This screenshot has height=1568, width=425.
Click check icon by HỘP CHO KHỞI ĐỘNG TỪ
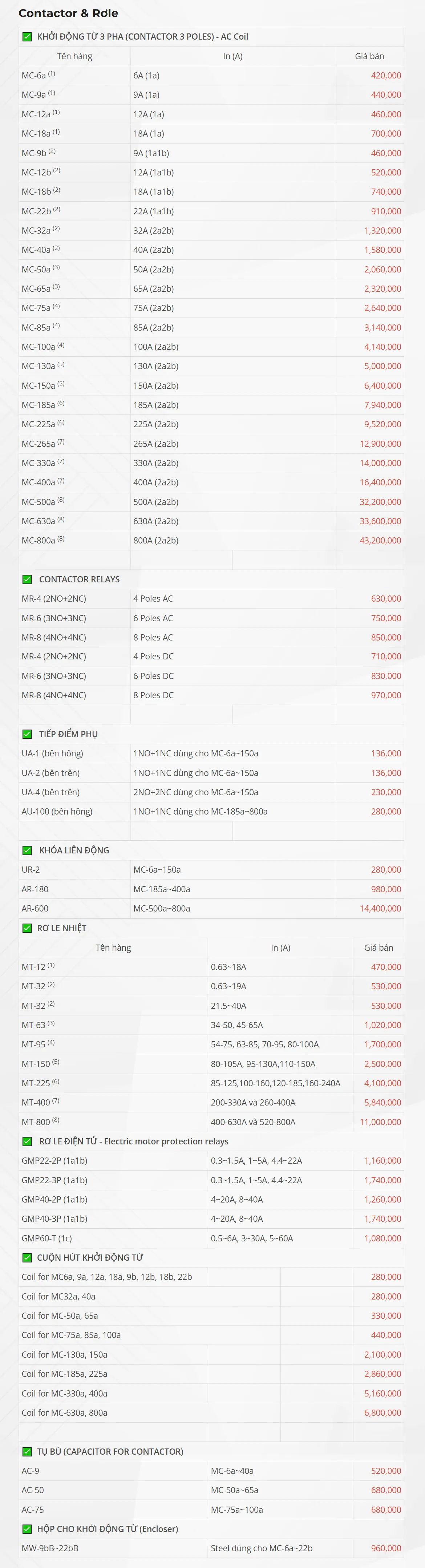click(x=27, y=1529)
